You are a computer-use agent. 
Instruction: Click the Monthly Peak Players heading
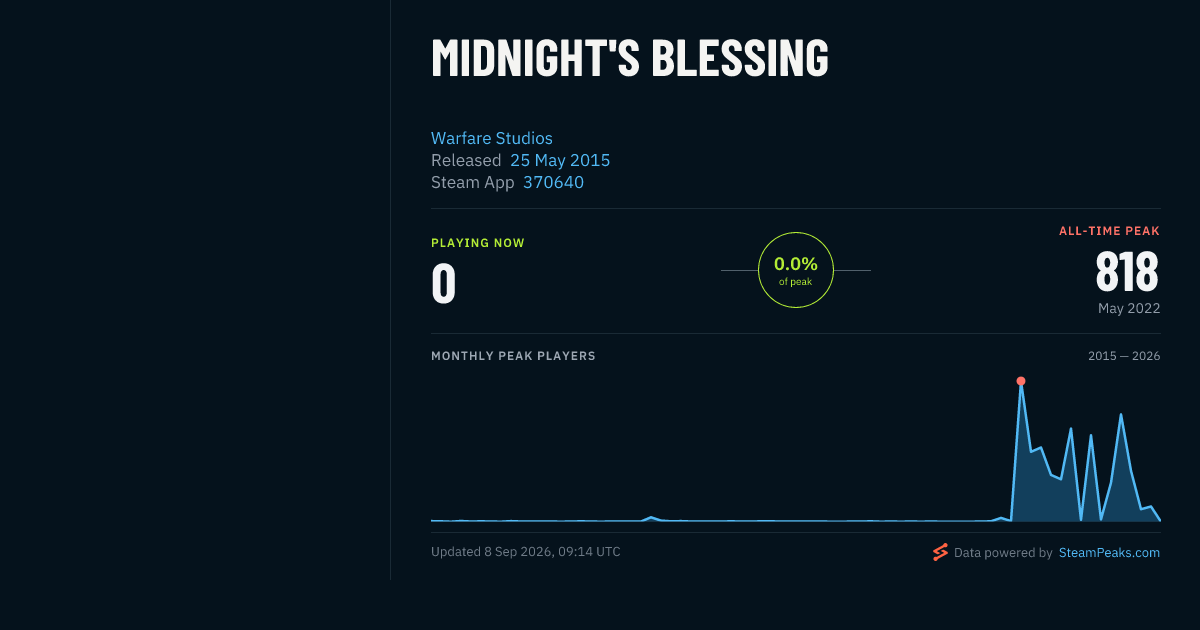click(513, 356)
